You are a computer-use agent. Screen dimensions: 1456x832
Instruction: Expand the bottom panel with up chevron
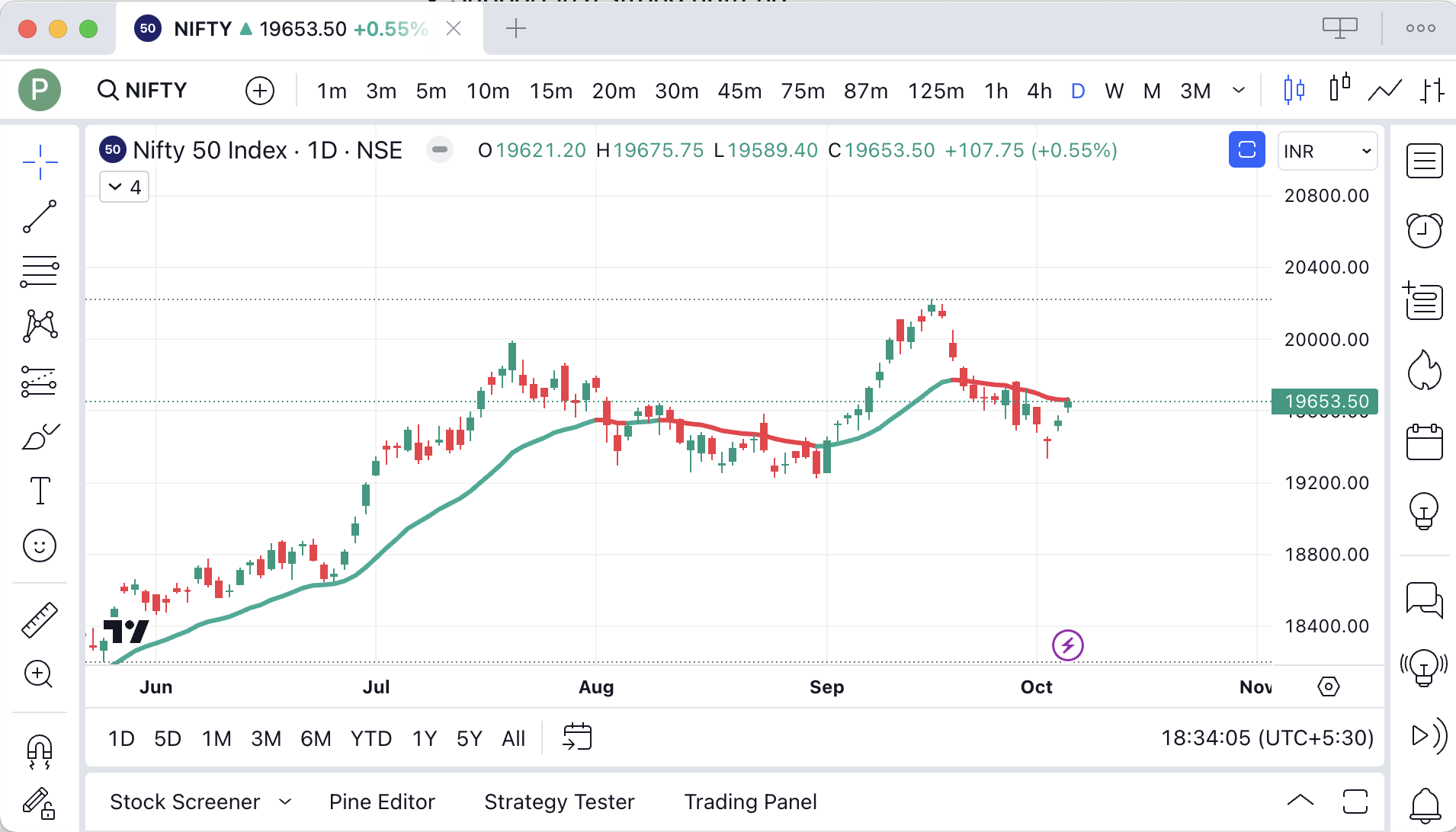[1300, 801]
